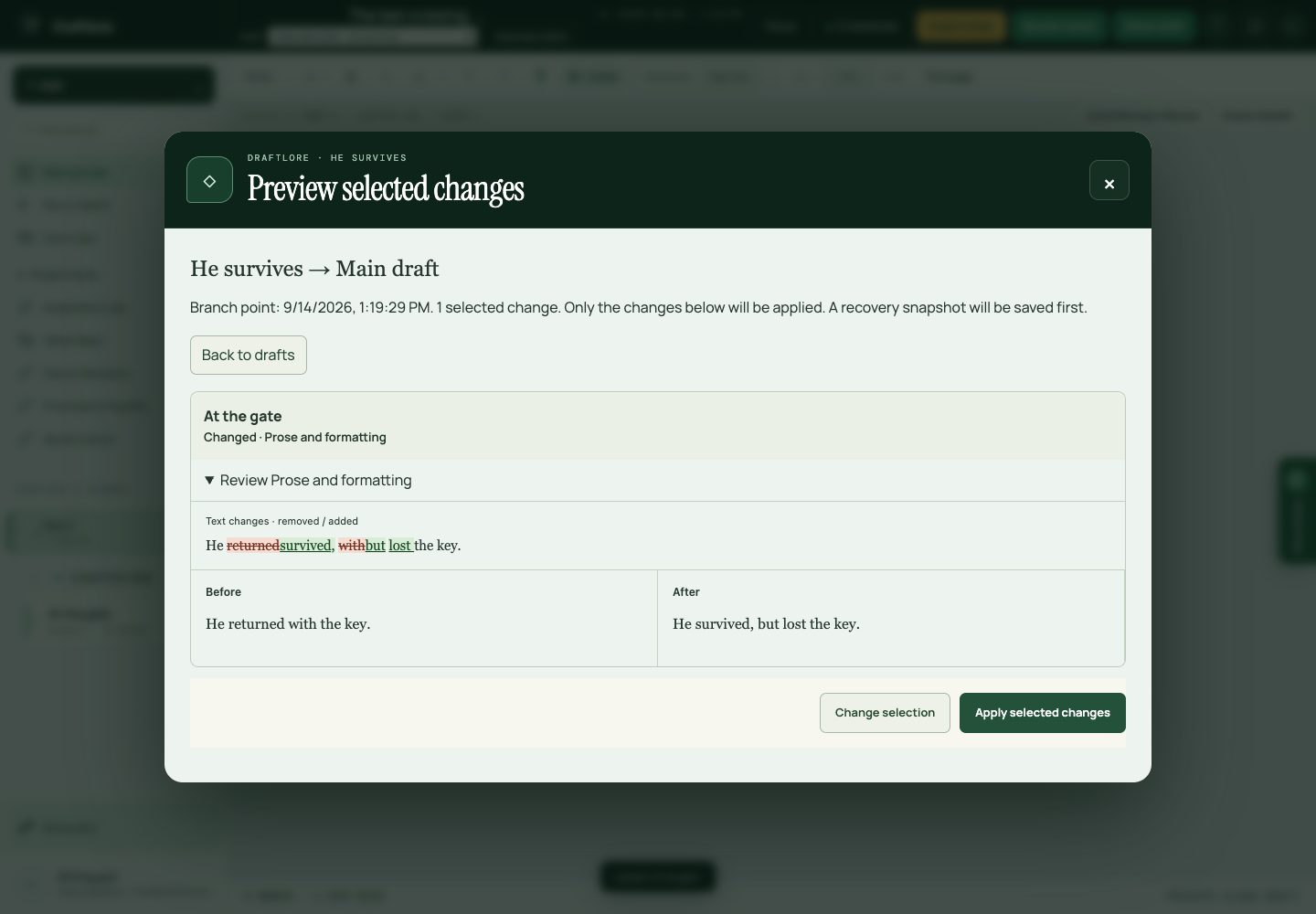
Task: Click the 'At the gate' scene heading
Action: (243, 416)
